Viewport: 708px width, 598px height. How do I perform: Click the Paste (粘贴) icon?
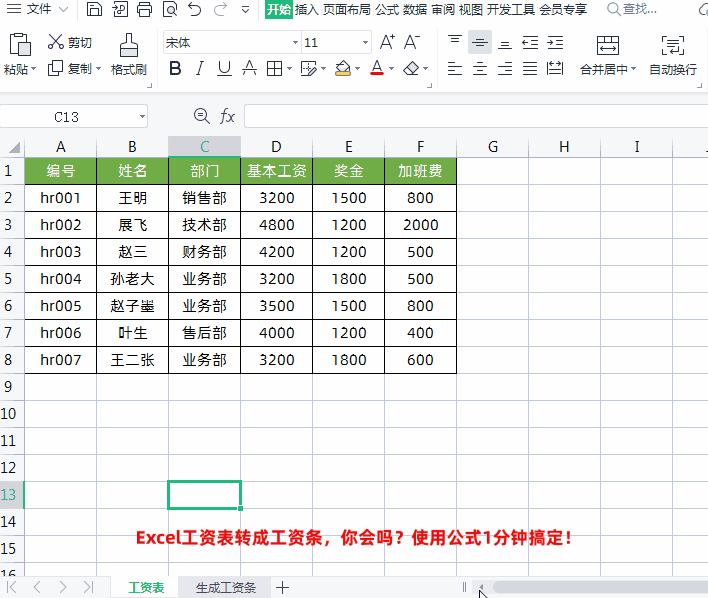[x=19, y=44]
